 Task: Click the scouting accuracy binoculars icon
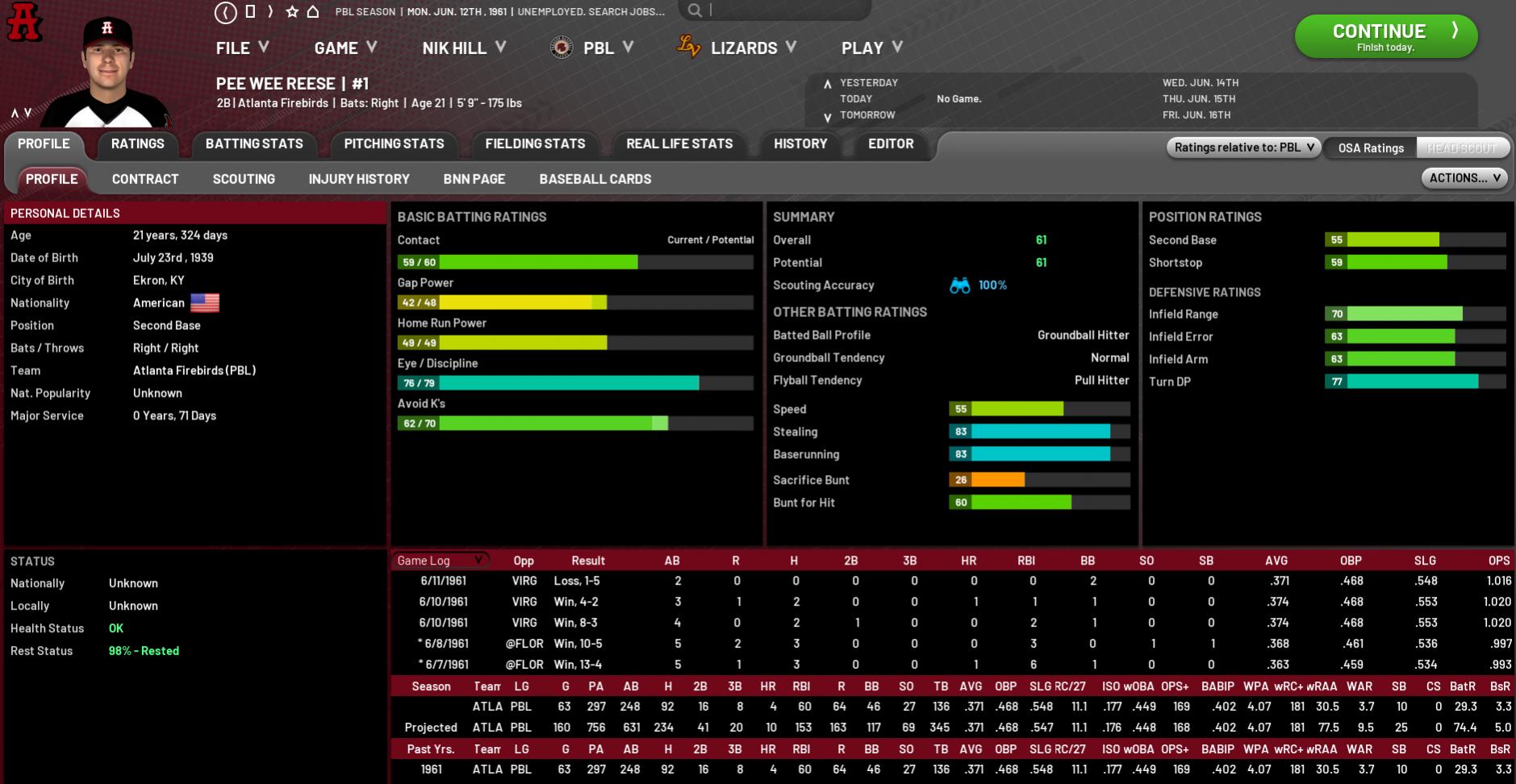[959, 286]
